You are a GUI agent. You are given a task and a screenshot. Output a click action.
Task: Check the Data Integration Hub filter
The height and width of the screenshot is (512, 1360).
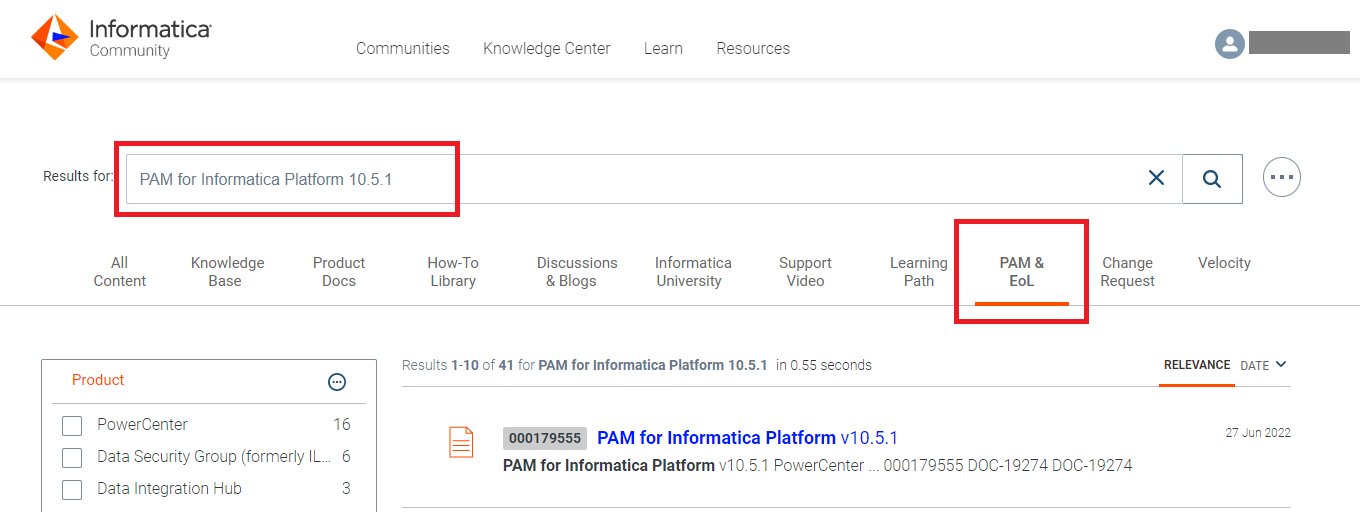click(72, 490)
